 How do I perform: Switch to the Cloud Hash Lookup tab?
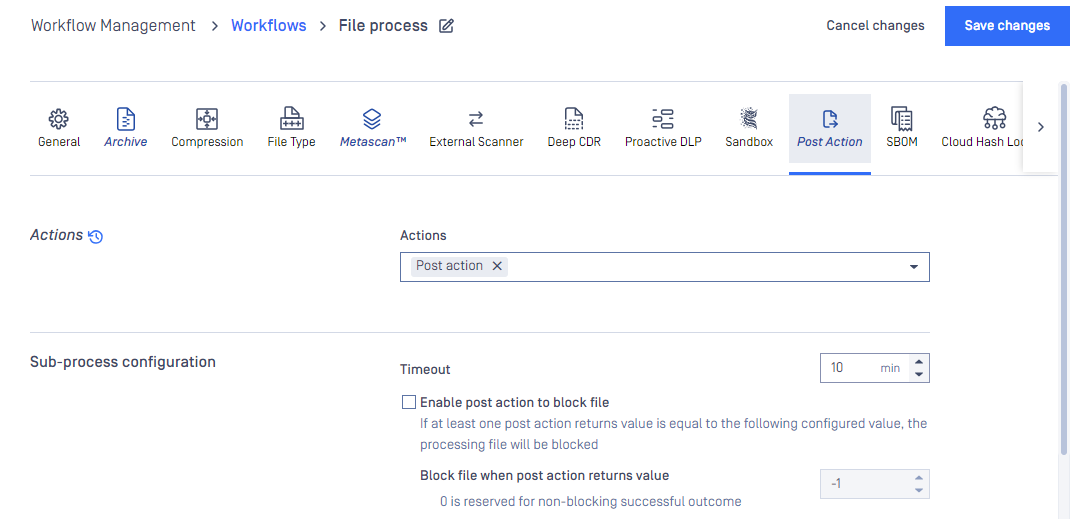click(x=981, y=129)
